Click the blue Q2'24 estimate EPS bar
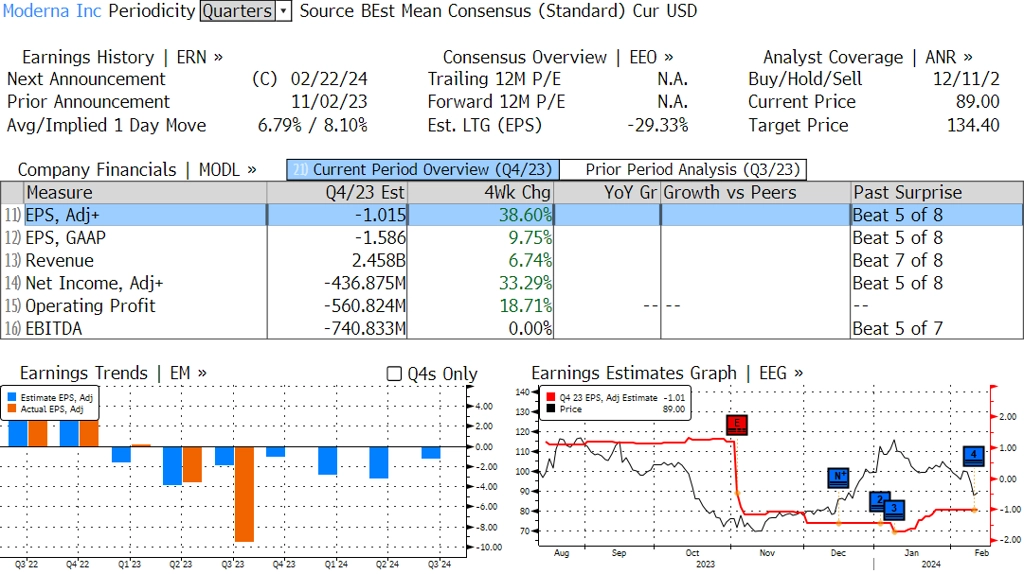Viewport: 1024px width, 574px height. click(x=379, y=462)
